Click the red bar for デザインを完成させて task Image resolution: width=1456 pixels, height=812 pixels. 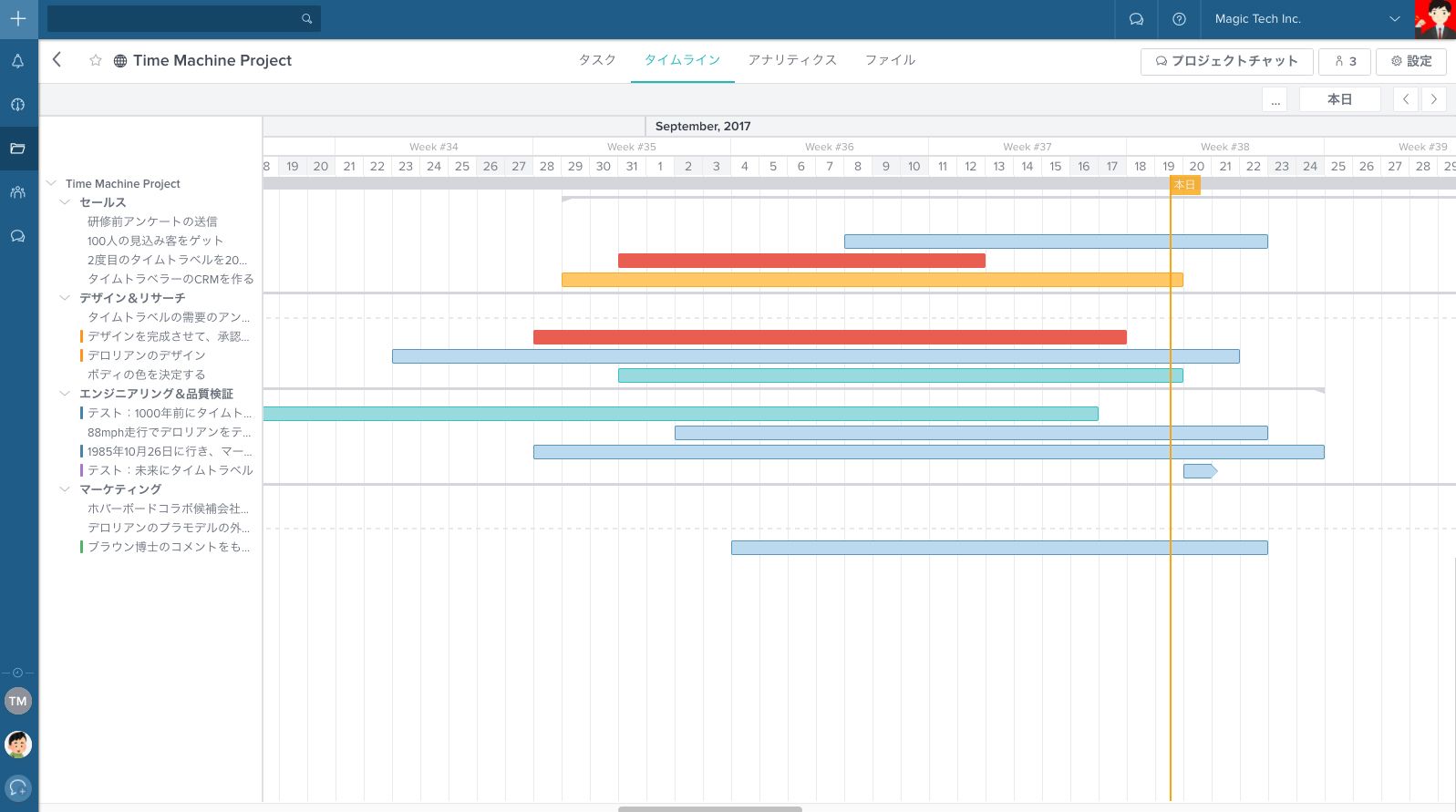pos(830,337)
